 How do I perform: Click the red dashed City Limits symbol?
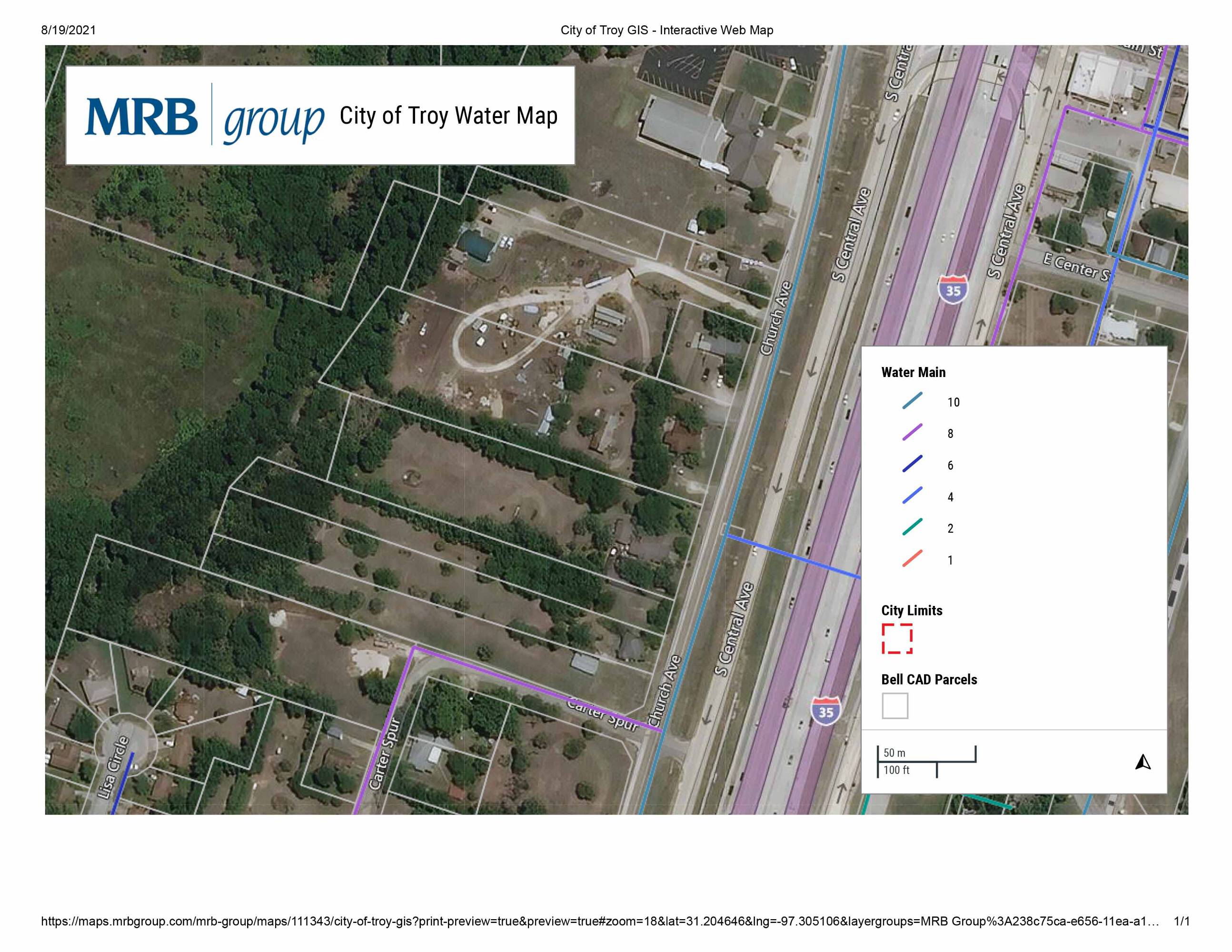pos(897,639)
